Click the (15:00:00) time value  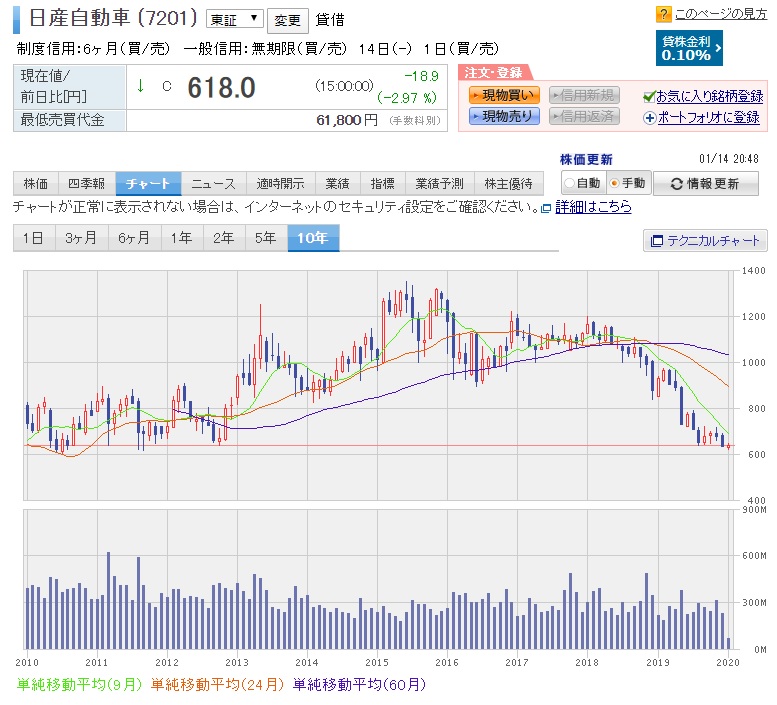(x=344, y=86)
